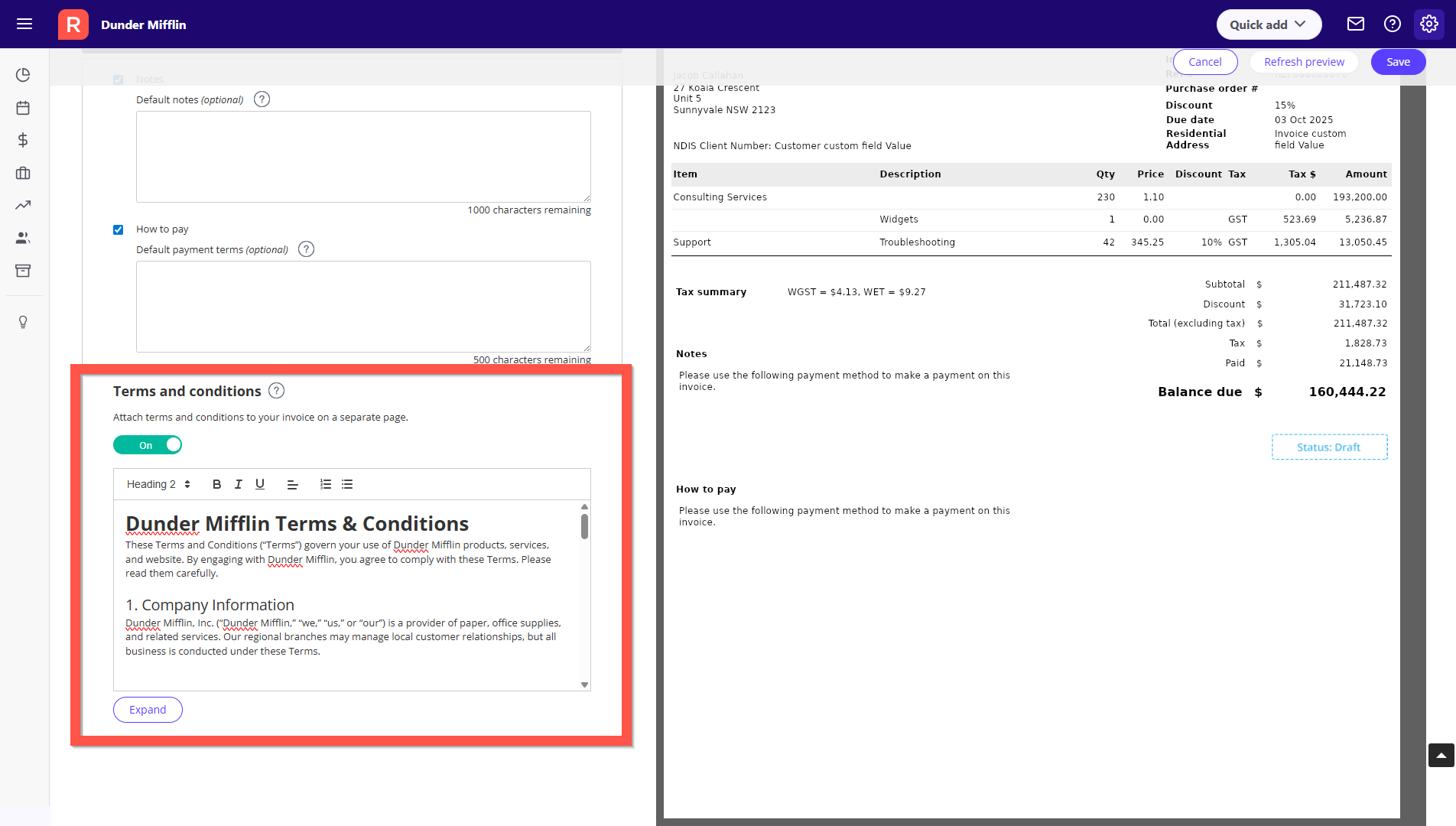Screen dimensions: 1456x826
Task: Click Refresh preview button
Action: pyautogui.click(x=1304, y=62)
